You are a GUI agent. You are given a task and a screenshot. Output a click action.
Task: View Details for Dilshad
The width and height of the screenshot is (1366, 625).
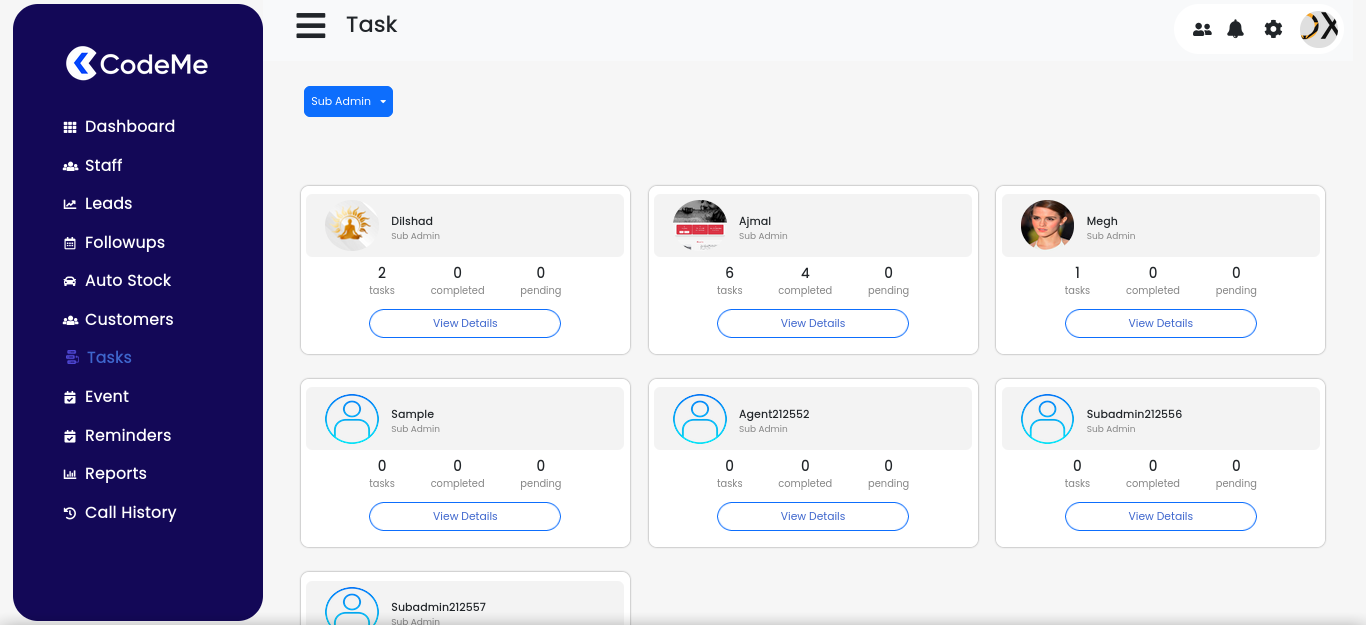pyautogui.click(x=465, y=323)
